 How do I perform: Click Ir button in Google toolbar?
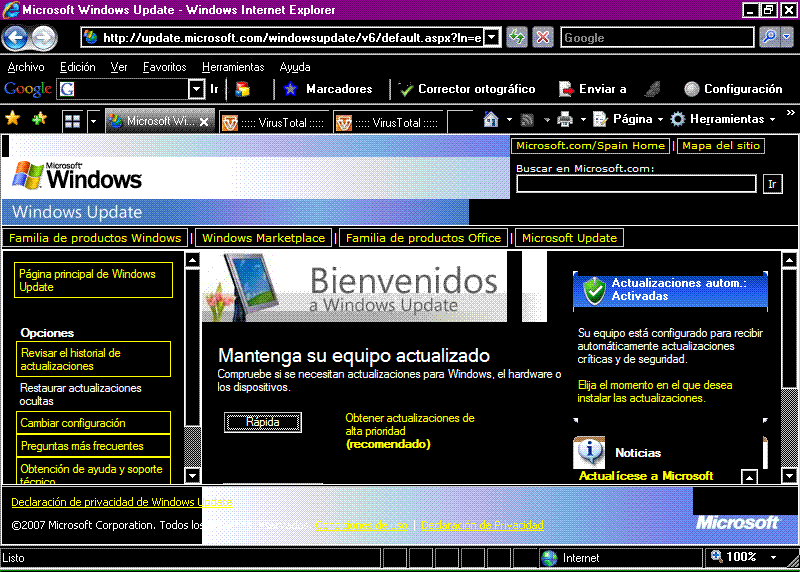[x=214, y=89]
